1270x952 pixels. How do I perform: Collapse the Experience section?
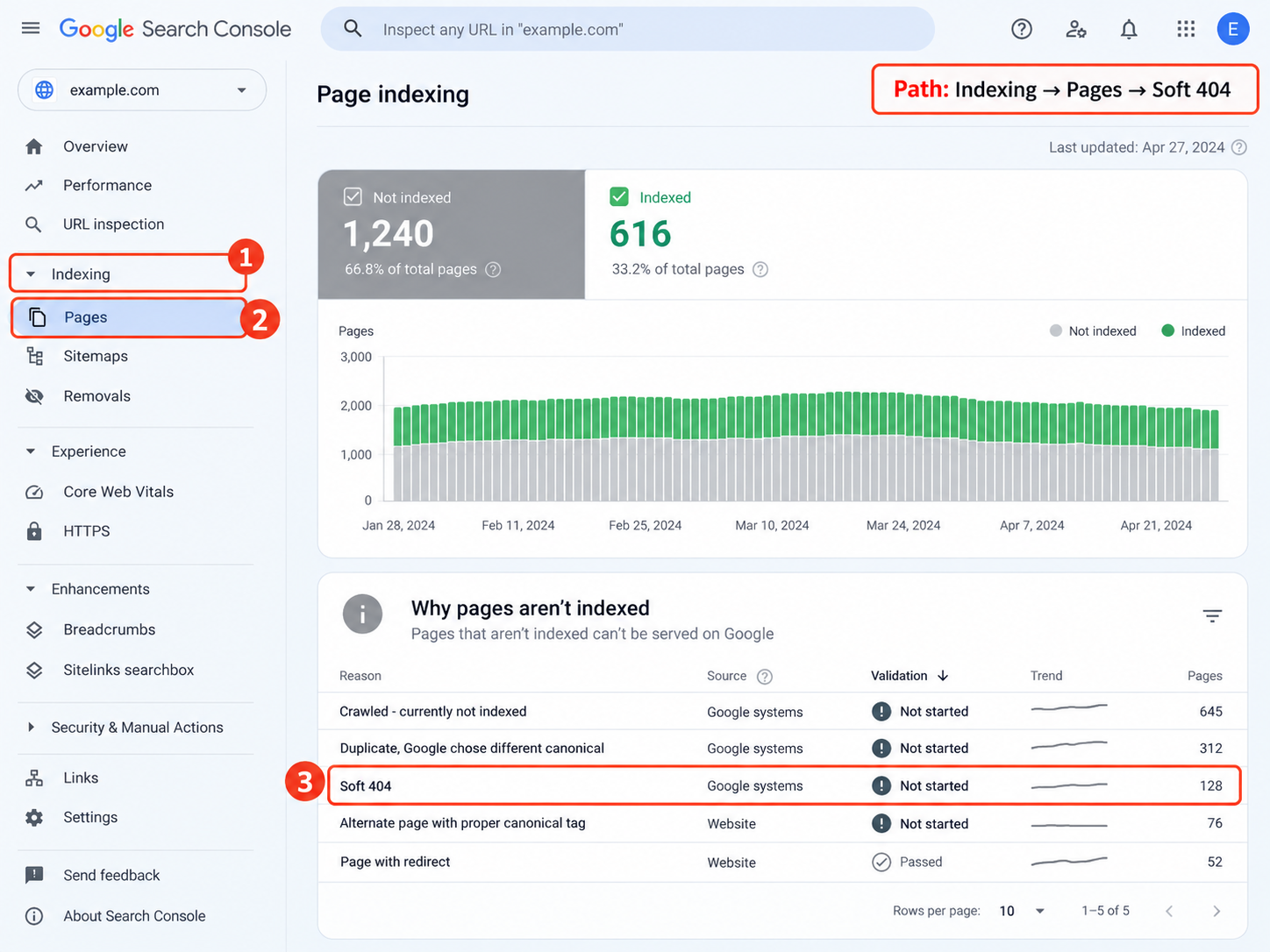coord(31,451)
